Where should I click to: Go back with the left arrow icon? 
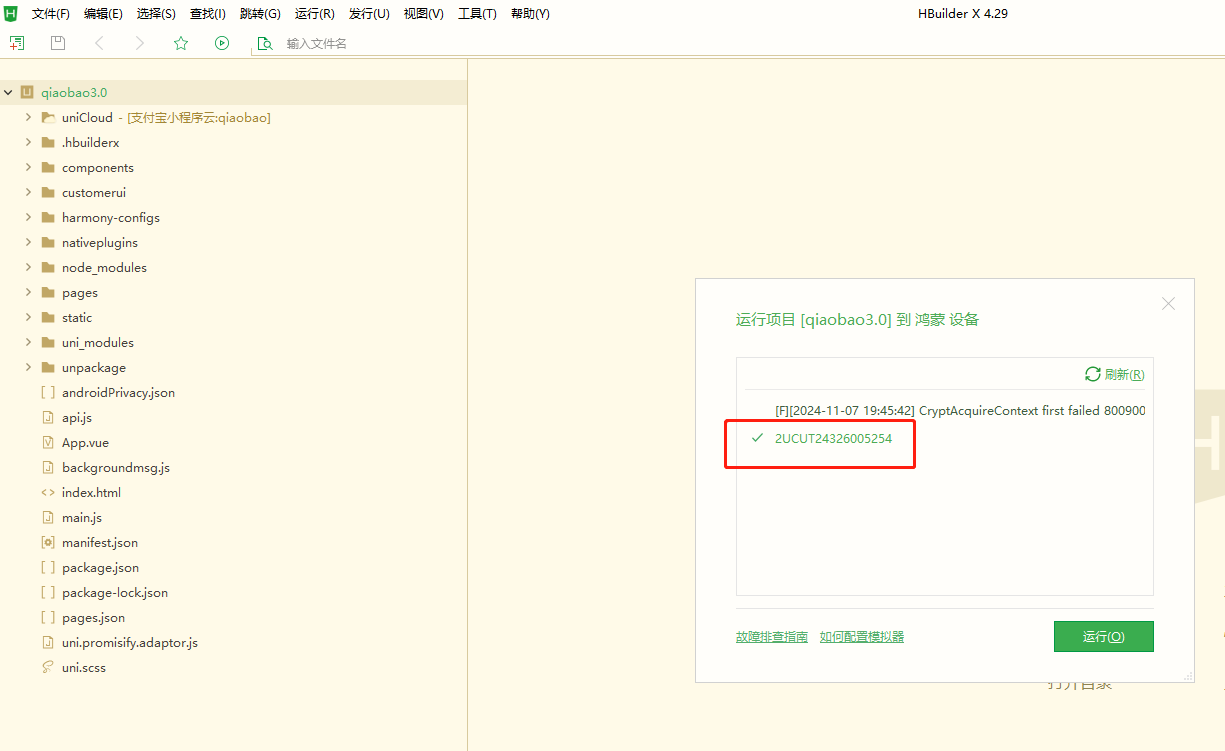pyautogui.click(x=98, y=43)
